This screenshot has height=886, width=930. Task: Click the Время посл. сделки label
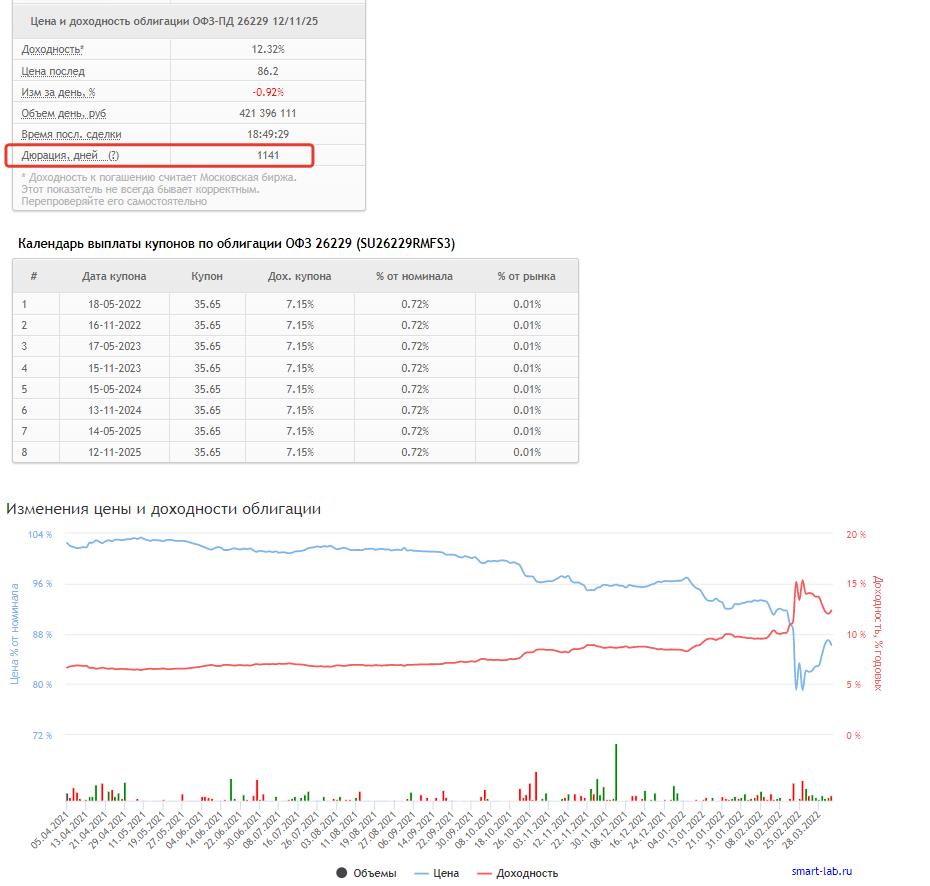pyautogui.click(x=71, y=134)
